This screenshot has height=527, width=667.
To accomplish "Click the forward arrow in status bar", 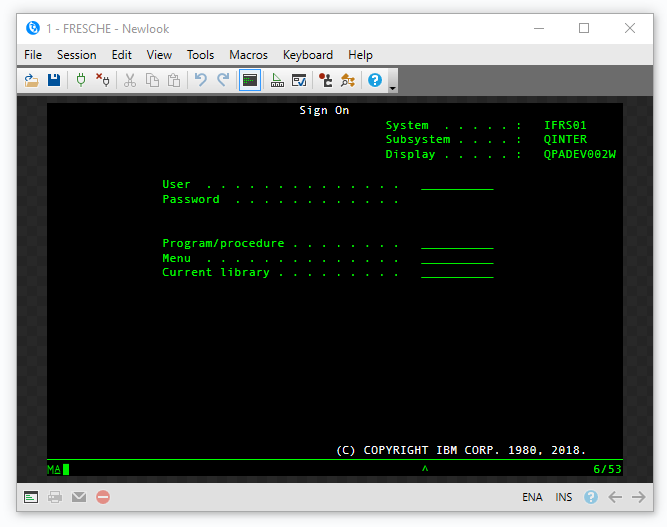I will click(x=638, y=497).
